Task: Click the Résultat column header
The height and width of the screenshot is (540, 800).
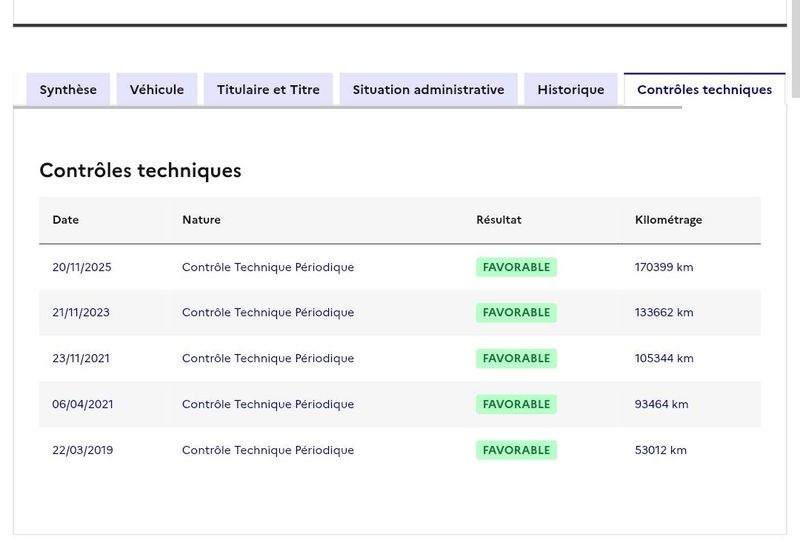Action: pyautogui.click(x=498, y=220)
